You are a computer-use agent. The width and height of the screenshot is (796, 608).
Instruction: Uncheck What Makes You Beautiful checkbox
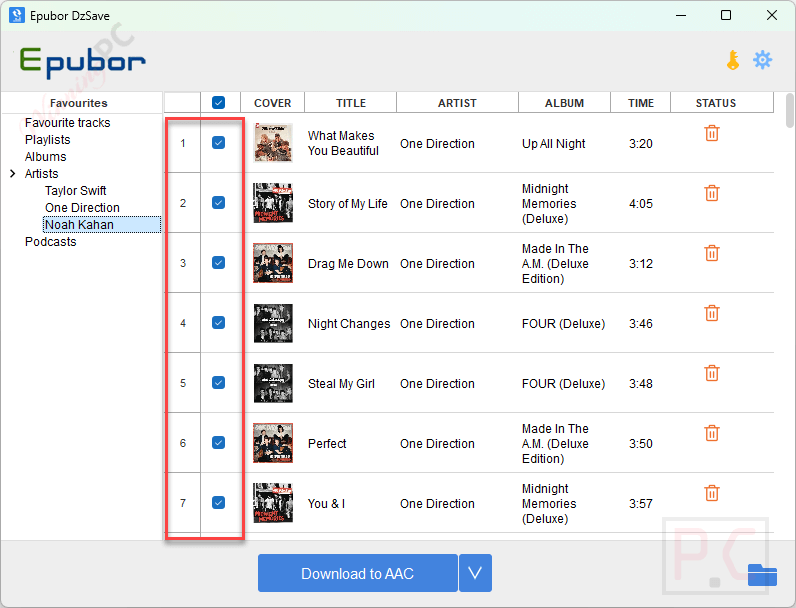pyautogui.click(x=218, y=143)
